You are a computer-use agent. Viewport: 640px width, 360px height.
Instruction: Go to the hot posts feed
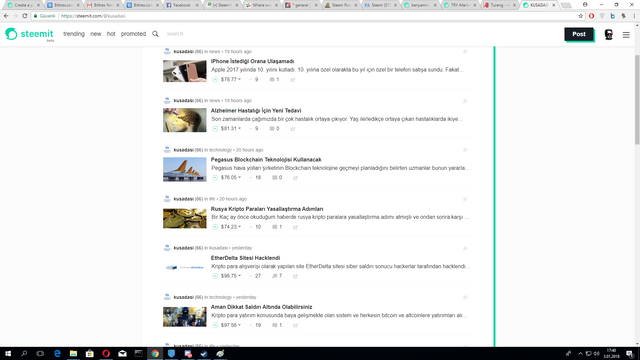(x=111, y=34)
